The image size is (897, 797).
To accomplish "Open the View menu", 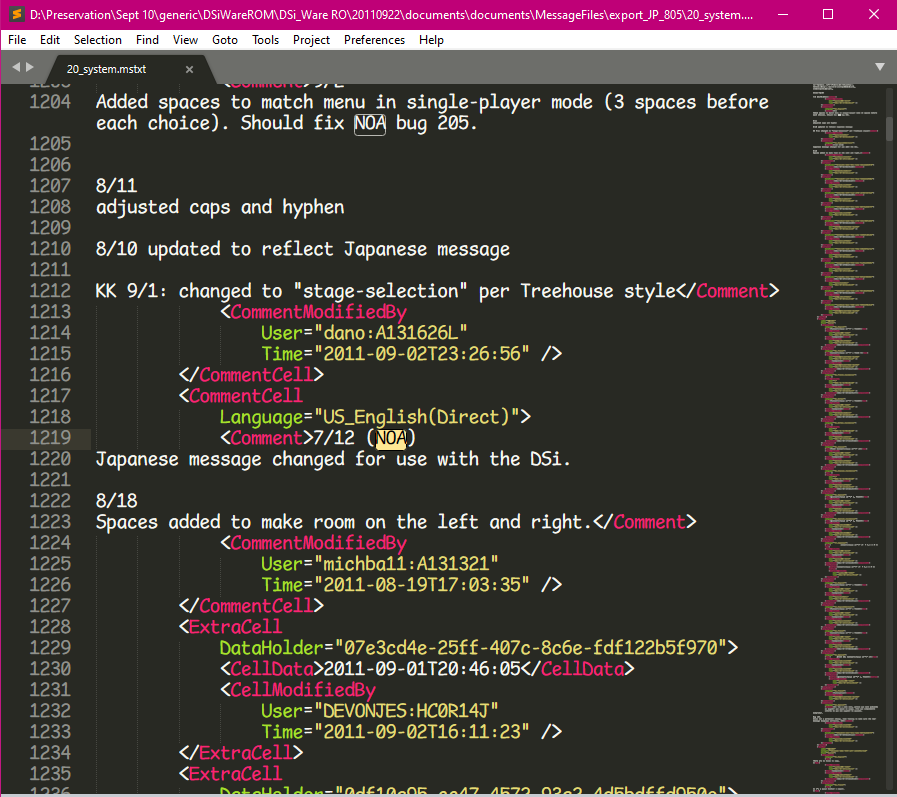I will tap(185, 40).
